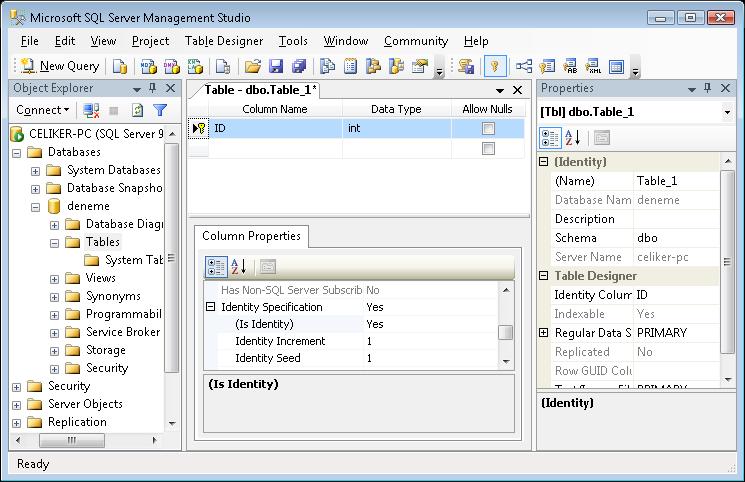The image size is (745, 482).
Task: Expand System Databases folder
Action: (x=36, y=171)
